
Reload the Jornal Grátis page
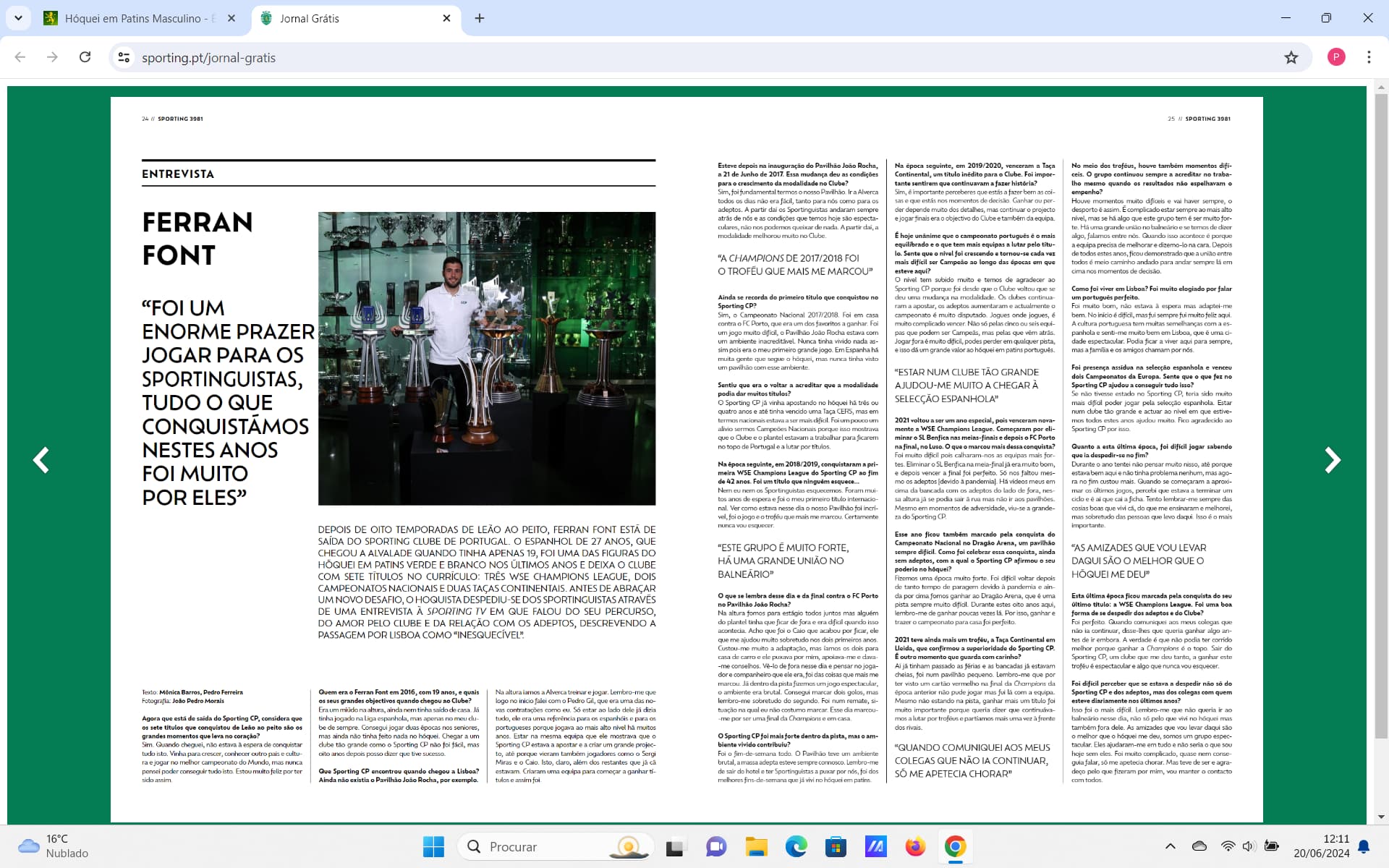click(85, 57)
